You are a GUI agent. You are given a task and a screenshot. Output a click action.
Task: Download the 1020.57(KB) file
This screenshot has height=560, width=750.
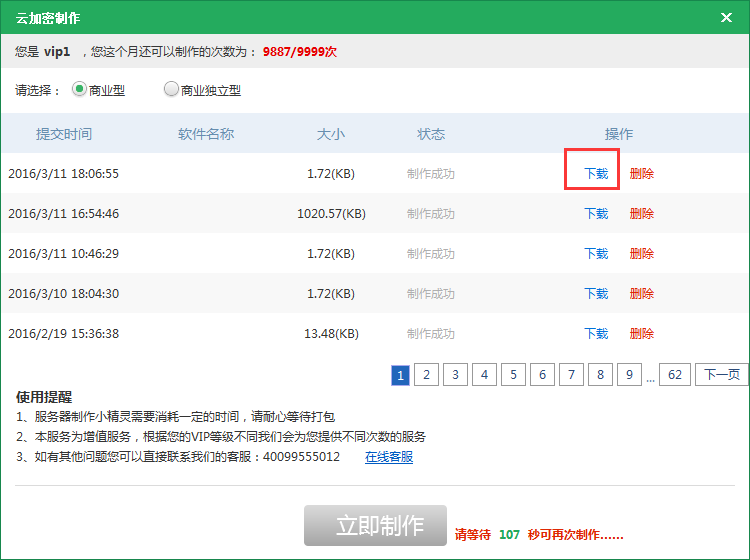596,214
